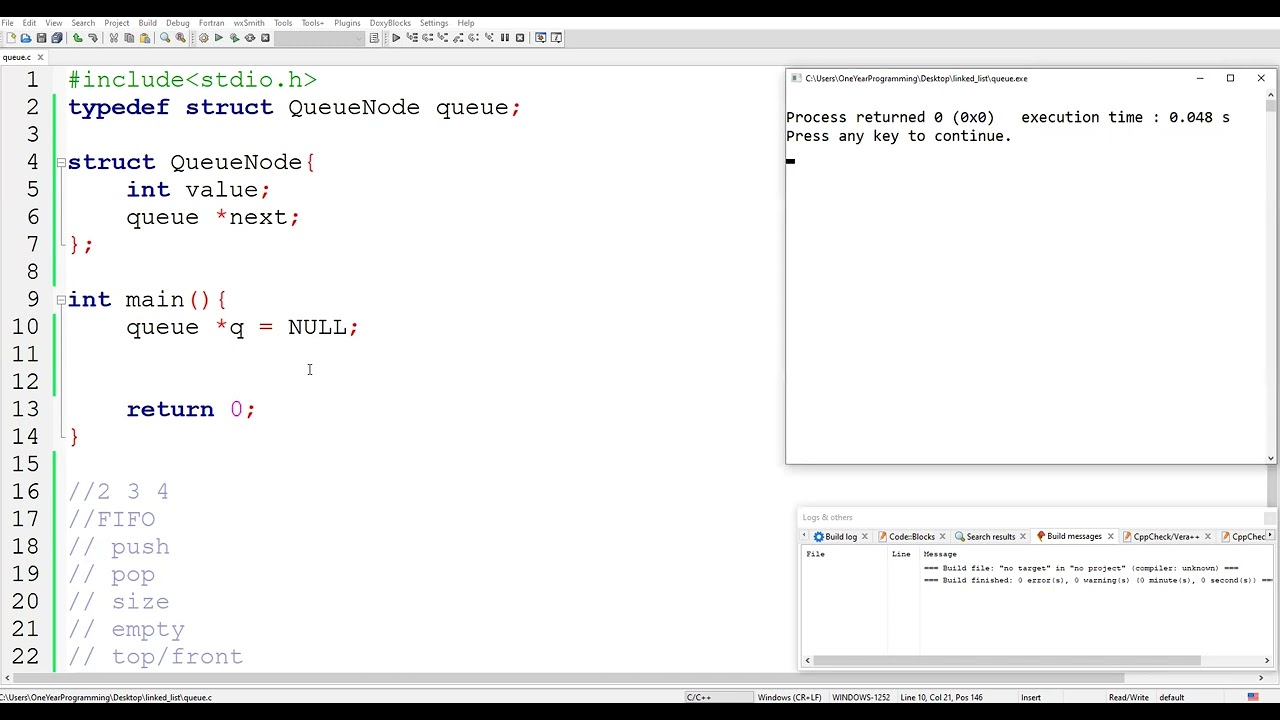Click the 'Line 10, Col 21, Pos 146' status text
Screen dimensions: 1280x720
[x=943, y=697]
